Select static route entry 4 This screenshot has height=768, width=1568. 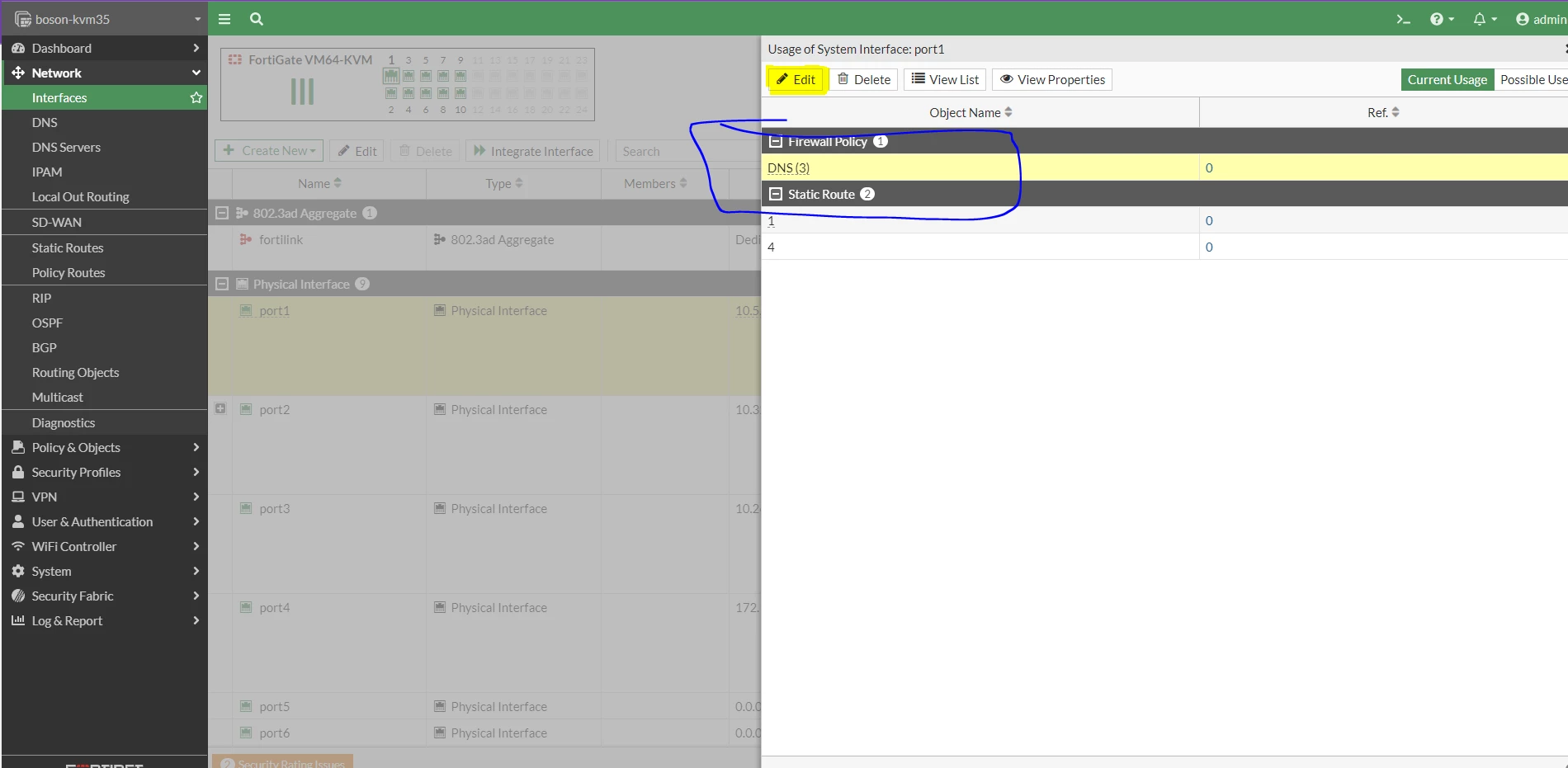1164,247
